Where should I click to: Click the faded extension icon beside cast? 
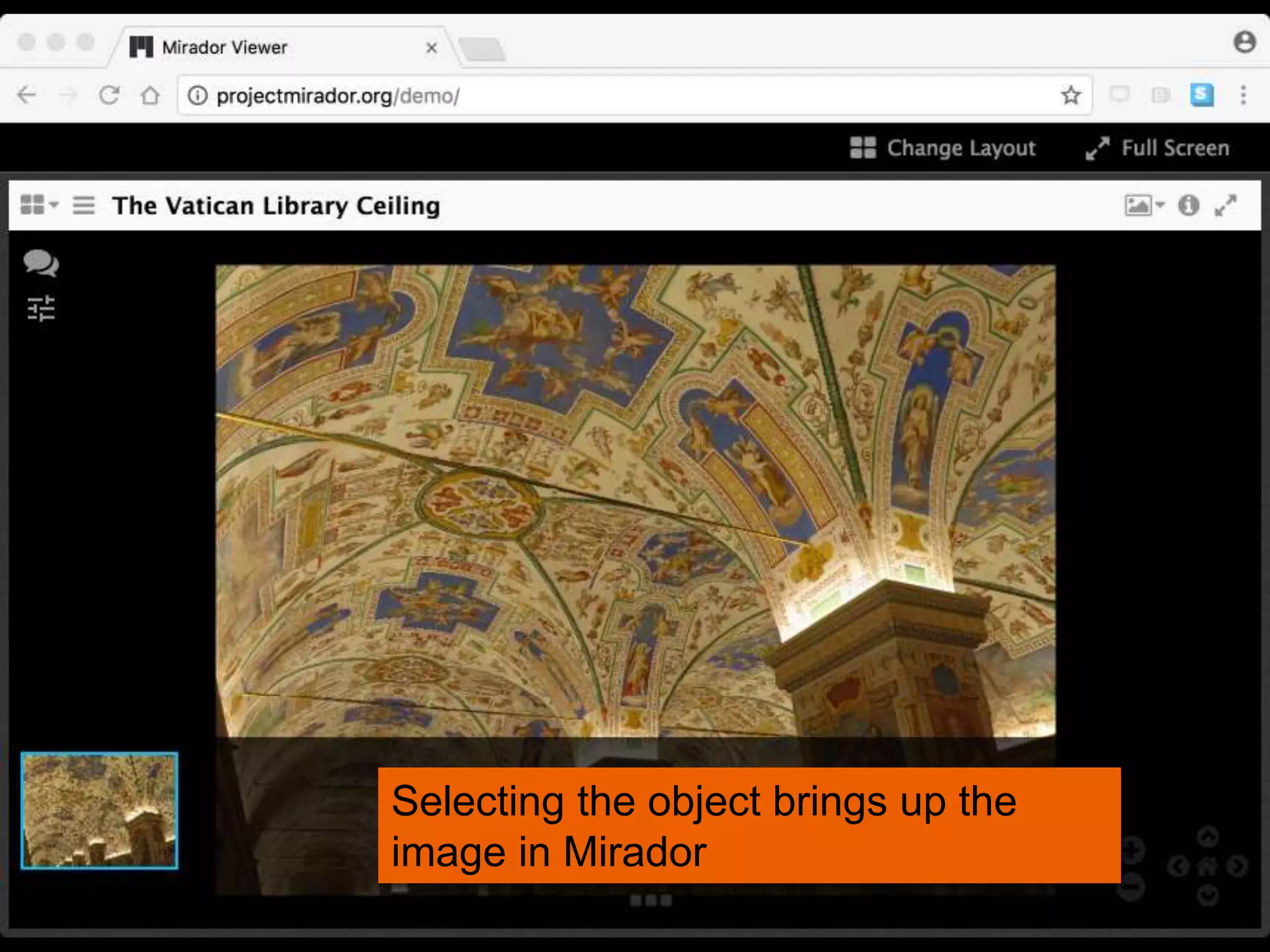click(x=1160, y=95)
